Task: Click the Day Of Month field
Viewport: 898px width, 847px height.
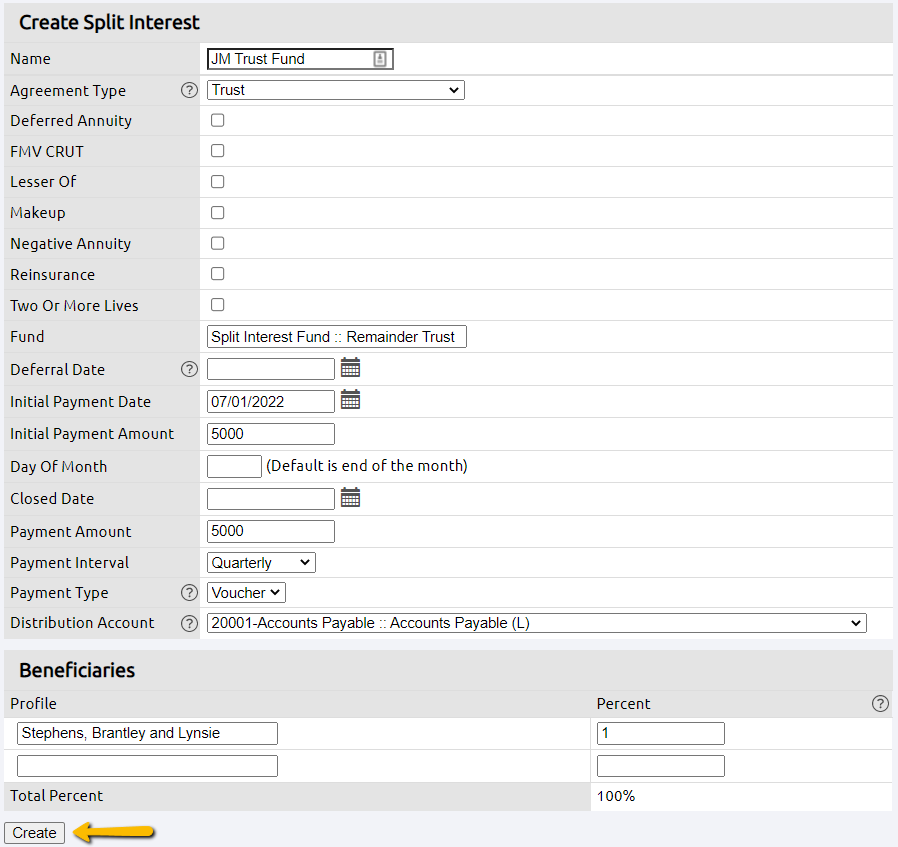Action: pyautogui.click(x=234, y=466)
